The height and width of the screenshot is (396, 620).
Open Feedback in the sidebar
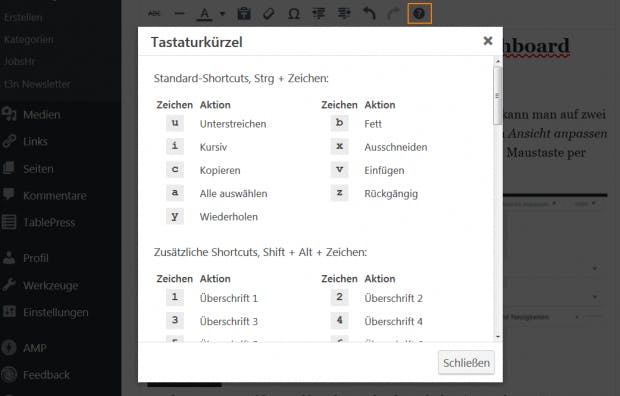pyautogui.click(x=46, y=375)
